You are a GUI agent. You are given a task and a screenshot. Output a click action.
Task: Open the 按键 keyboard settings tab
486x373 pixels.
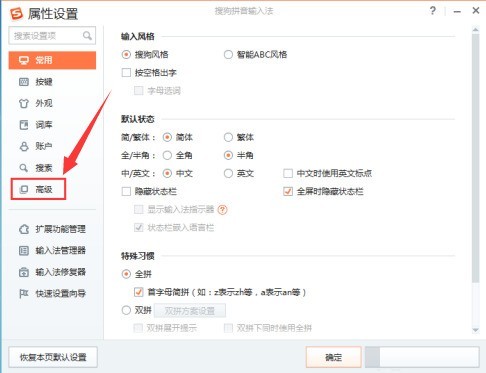[x=36, y=82]
